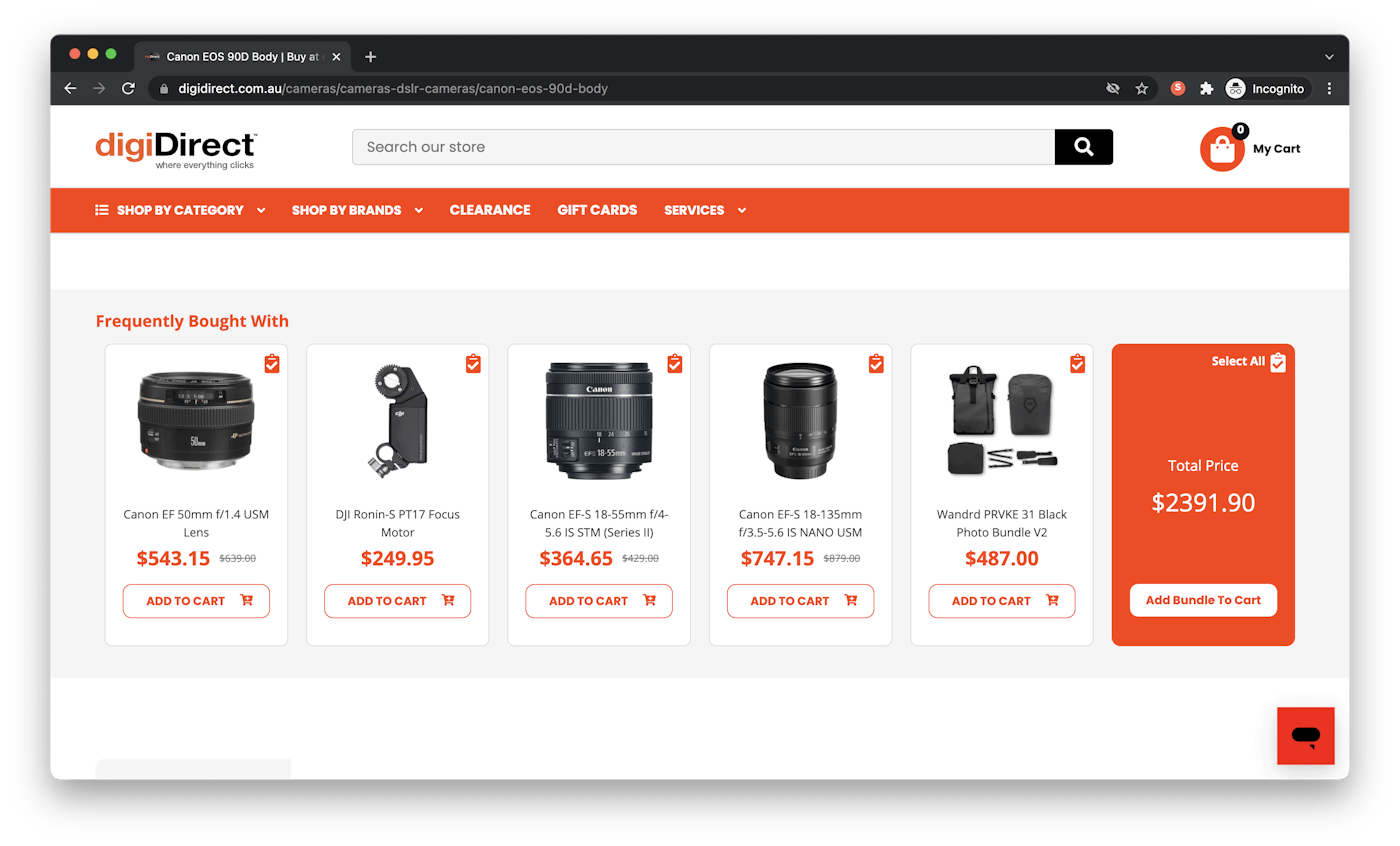Open the Shop By Category menu
The width and height of the screenshot is (1400, 846).
coord(180,210)
